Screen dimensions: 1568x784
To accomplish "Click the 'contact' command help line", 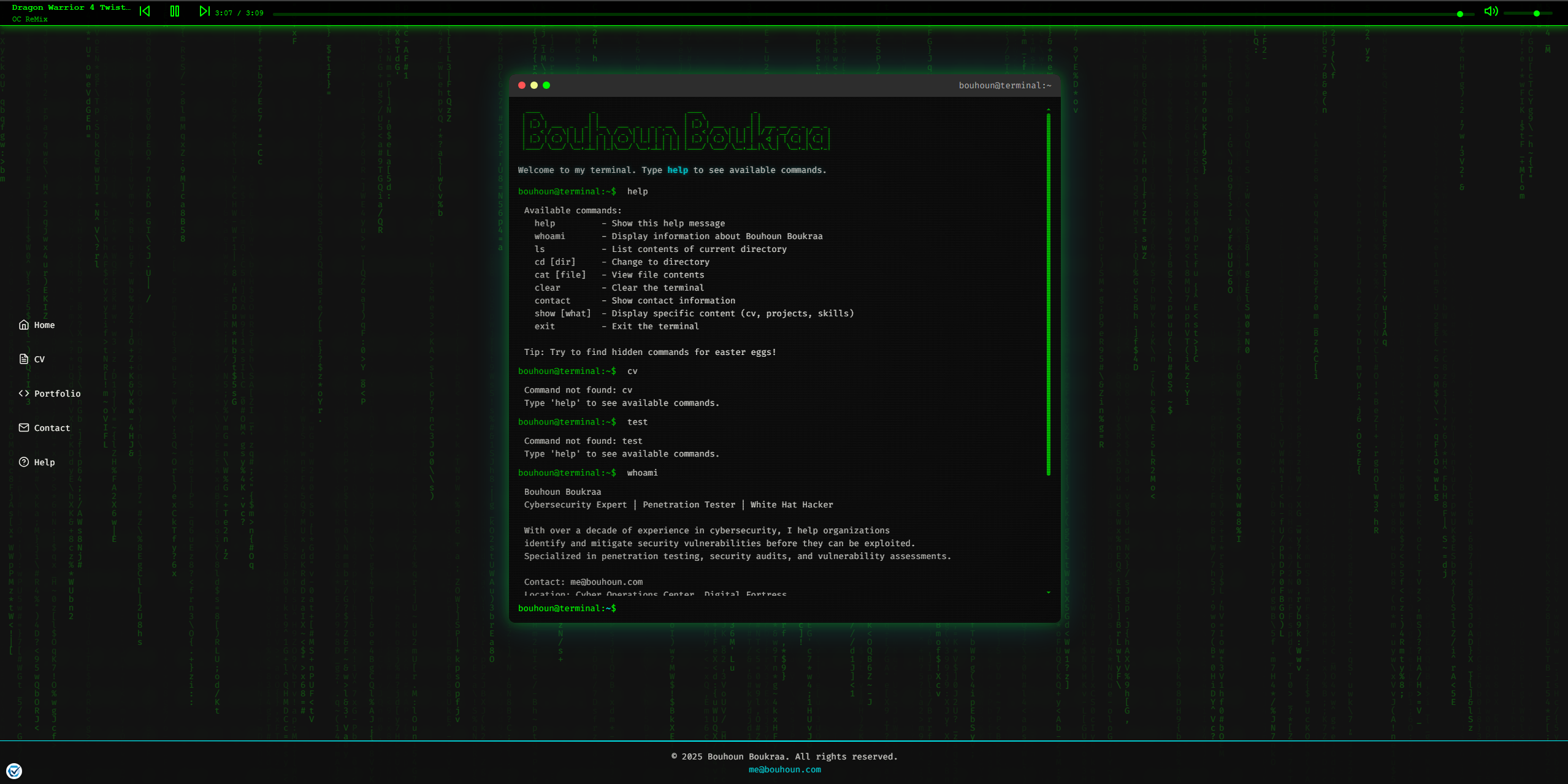I will 635,301.
